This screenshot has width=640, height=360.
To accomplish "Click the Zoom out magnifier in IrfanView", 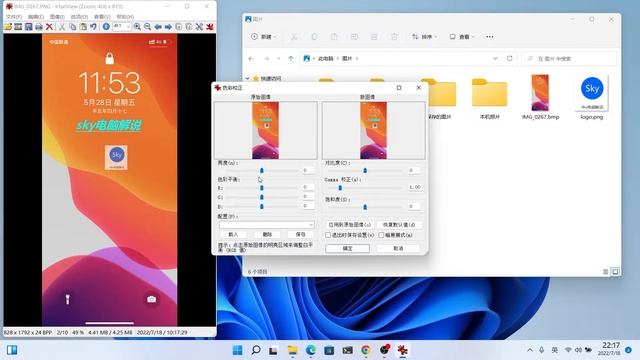I will [x=147, y=27].
